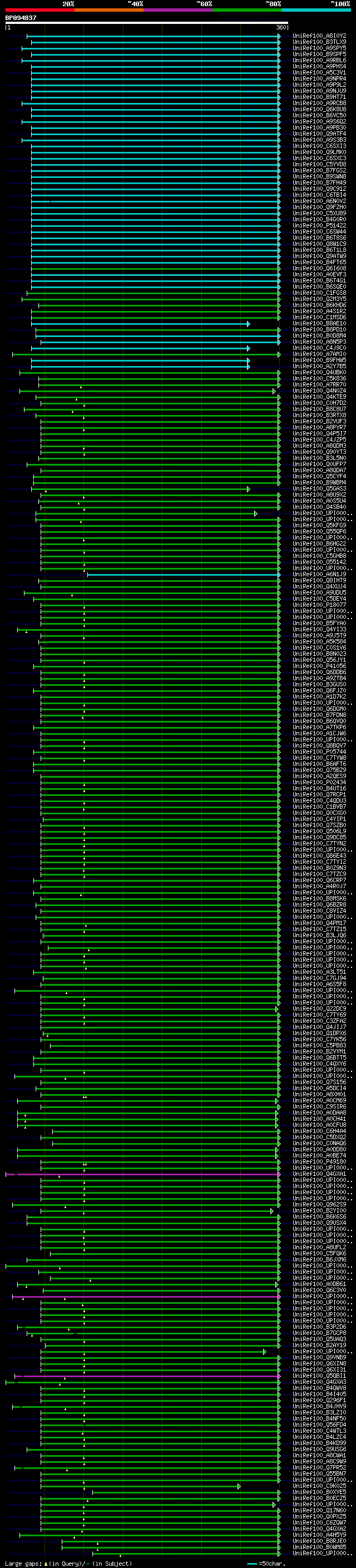This screenshot has height=1568, width=356.
Task: Click the green alignment bar for Q6I608
Action: pos(156,269)
